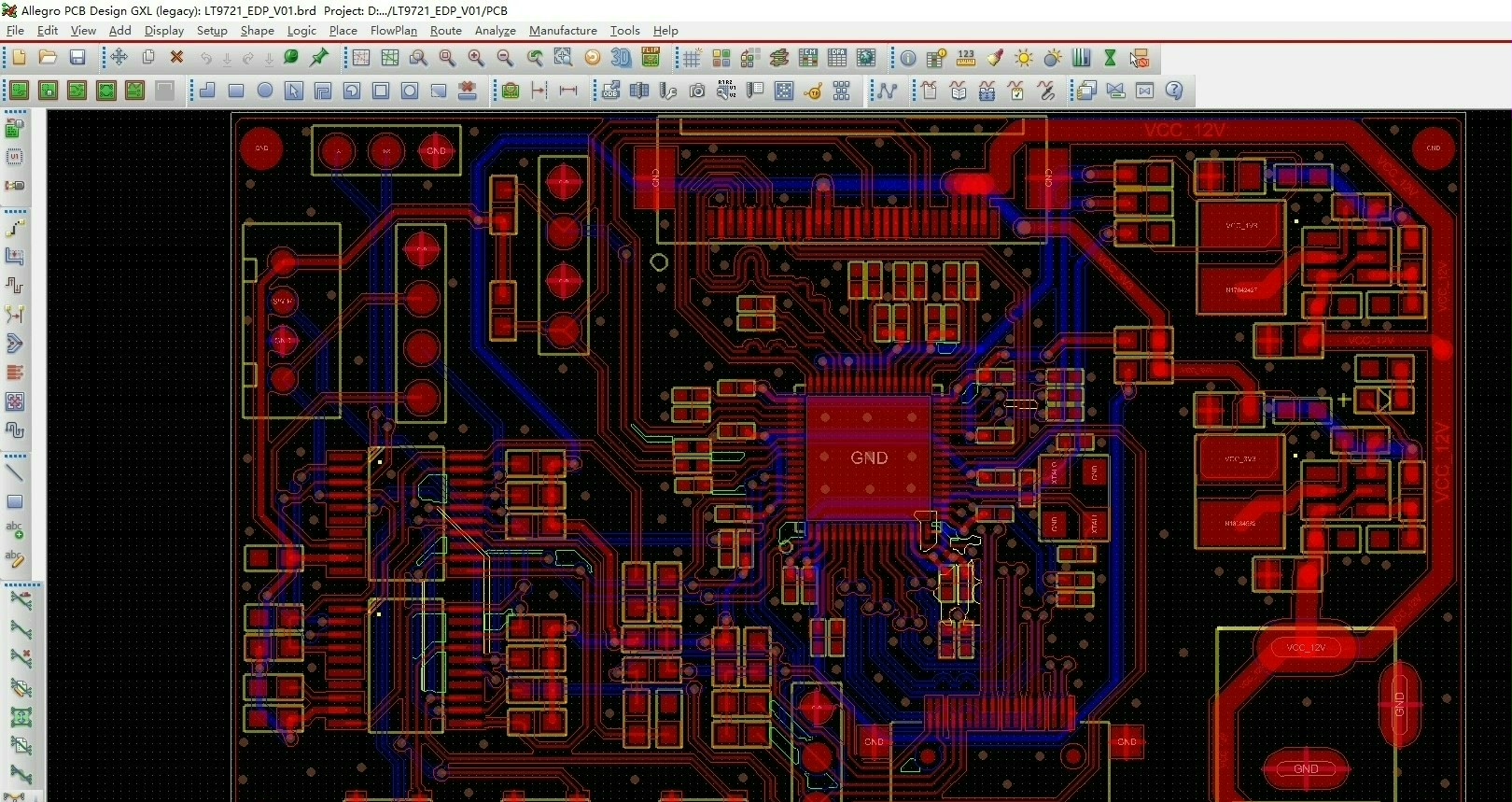Click the blue Show Element info icon
Viewport: 1512px width, 802px height.
coord(908,58)
